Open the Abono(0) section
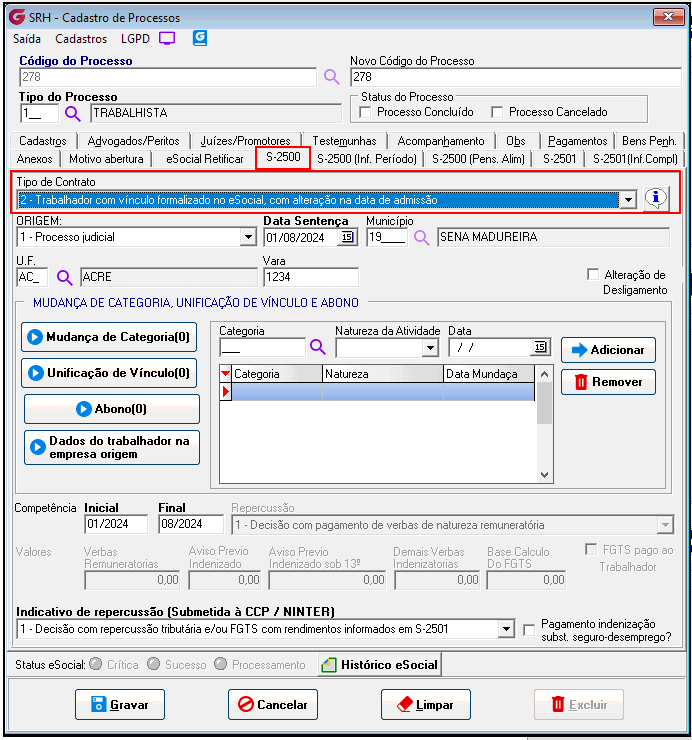692x740 pixels. (112, 409)
